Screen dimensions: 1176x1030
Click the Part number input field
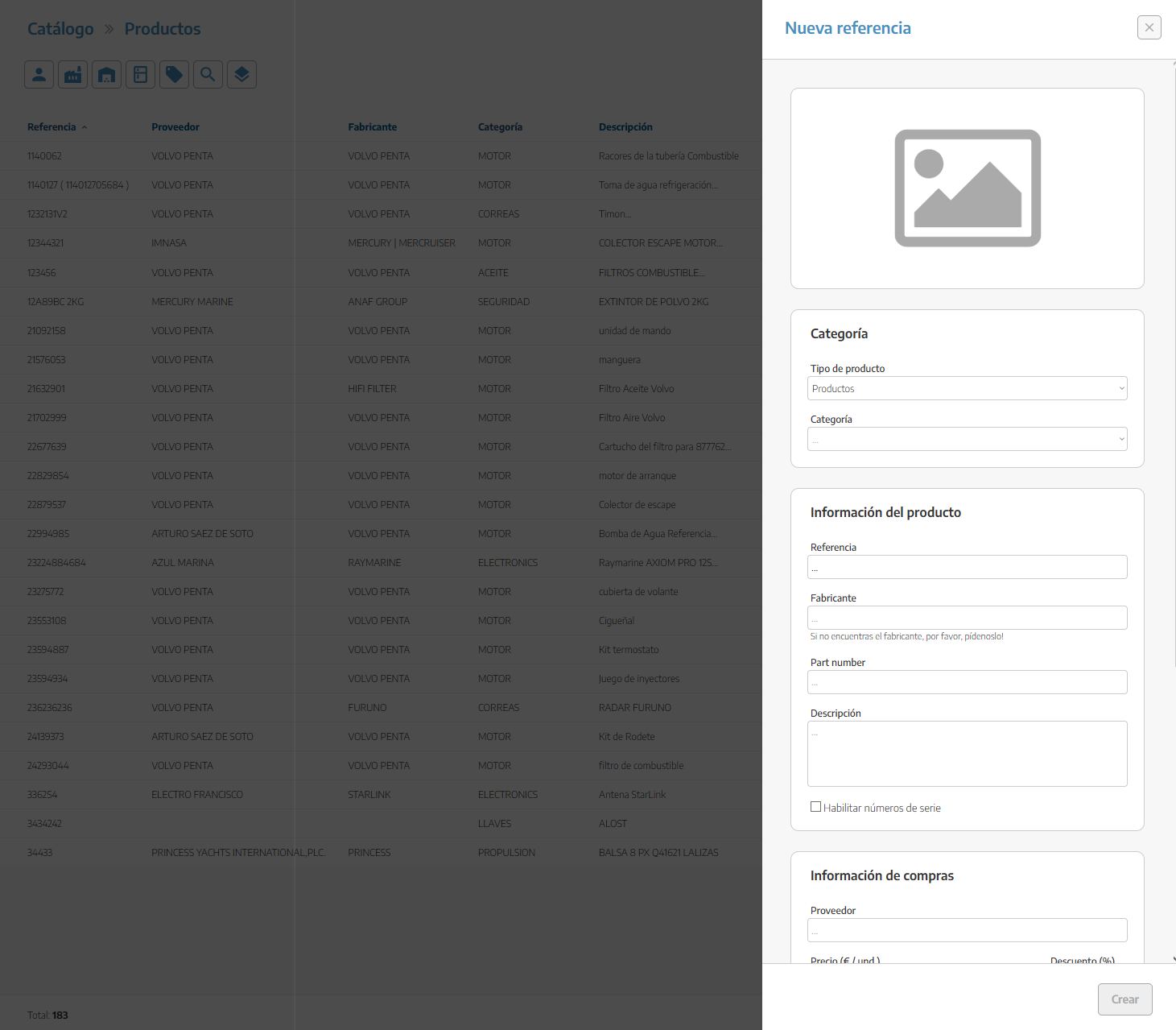968,682
